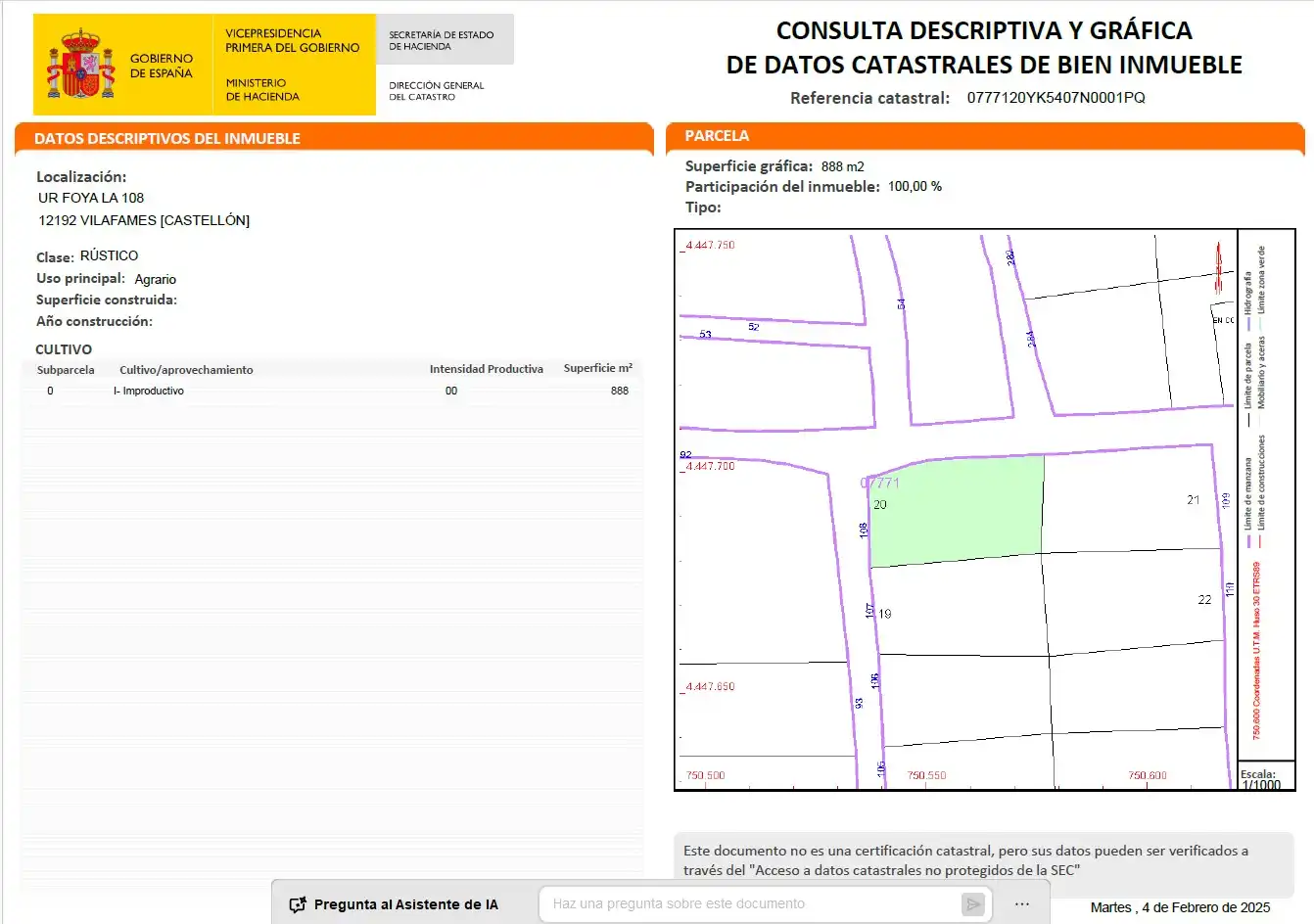Click parcel number '53' on the map
Screen dimensions: 1314x924
[x=706, y=335]
